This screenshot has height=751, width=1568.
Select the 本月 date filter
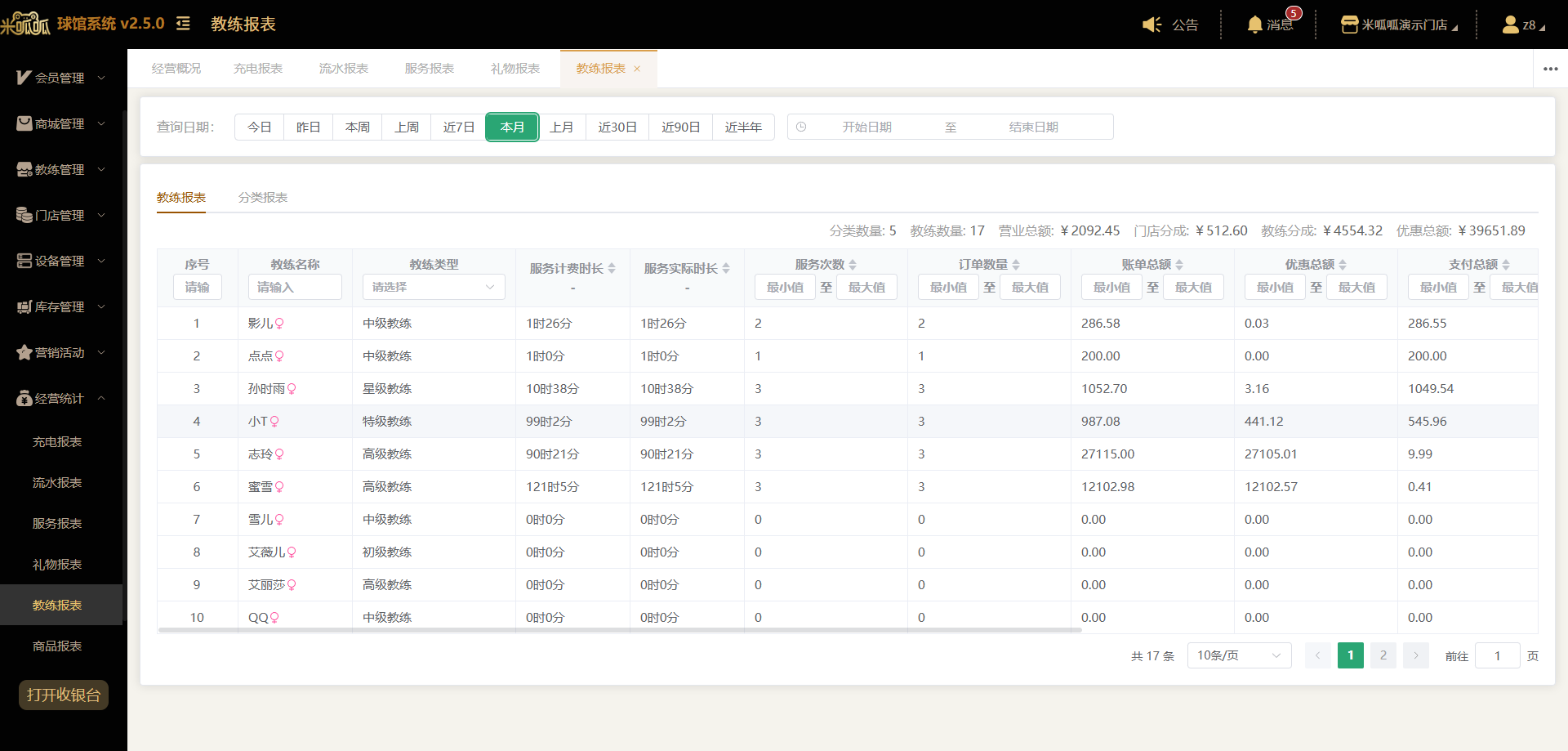tap(512, 127)
